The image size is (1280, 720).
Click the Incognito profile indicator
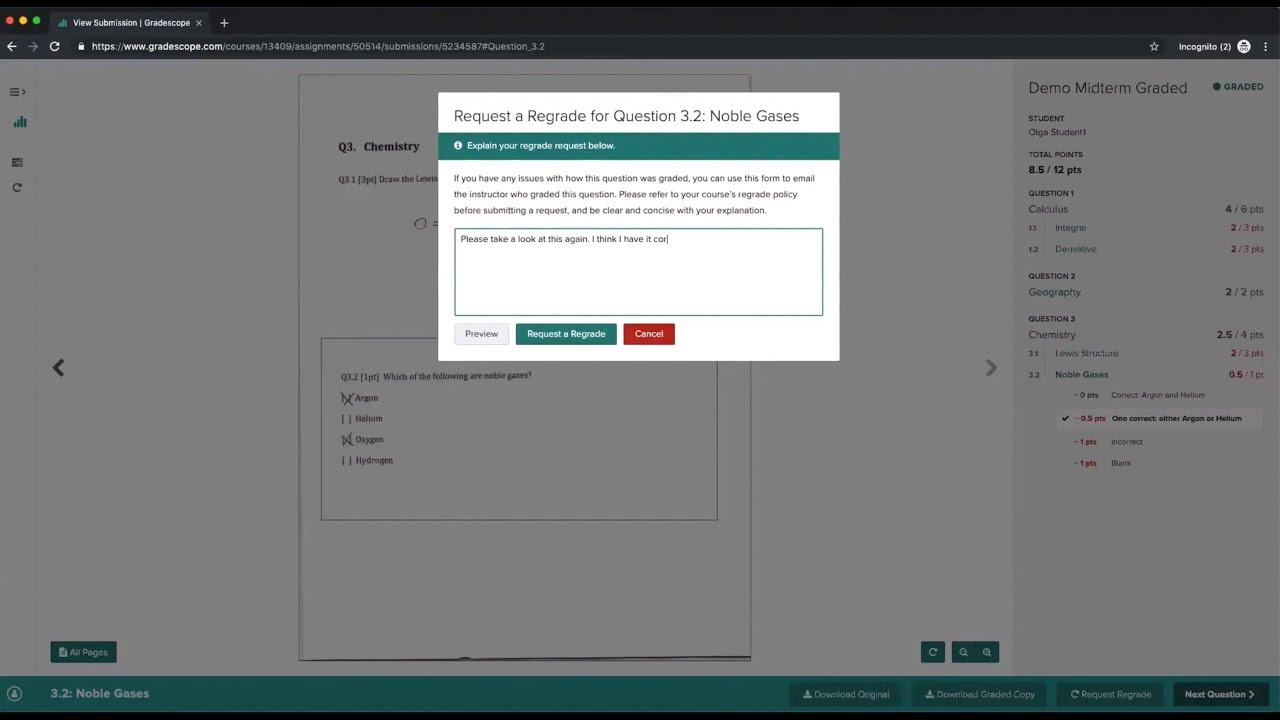pyautogui.click(x=1214, y=46)
